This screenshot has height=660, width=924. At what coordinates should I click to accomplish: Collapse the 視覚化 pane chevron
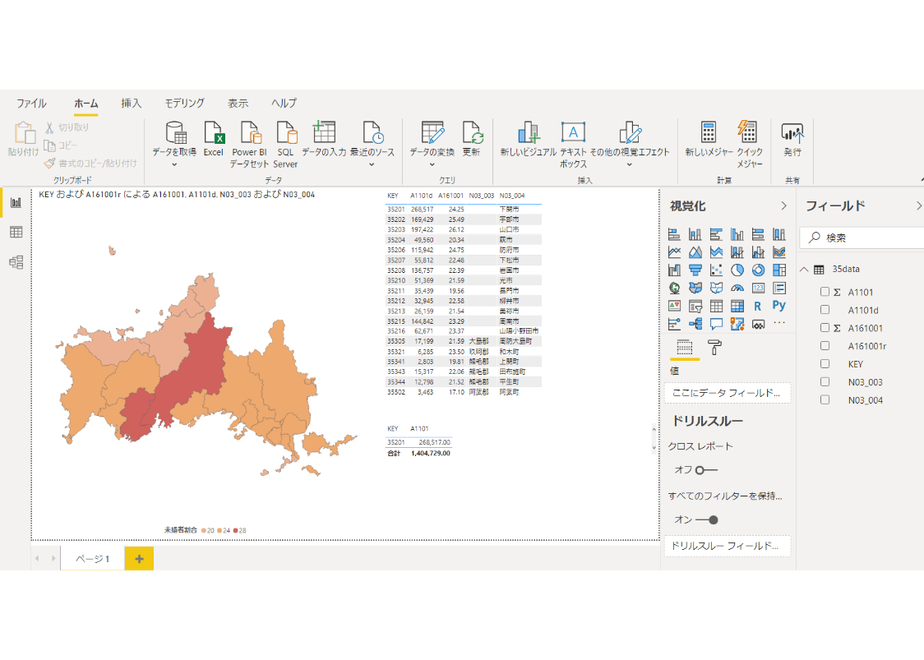point(783,206)
